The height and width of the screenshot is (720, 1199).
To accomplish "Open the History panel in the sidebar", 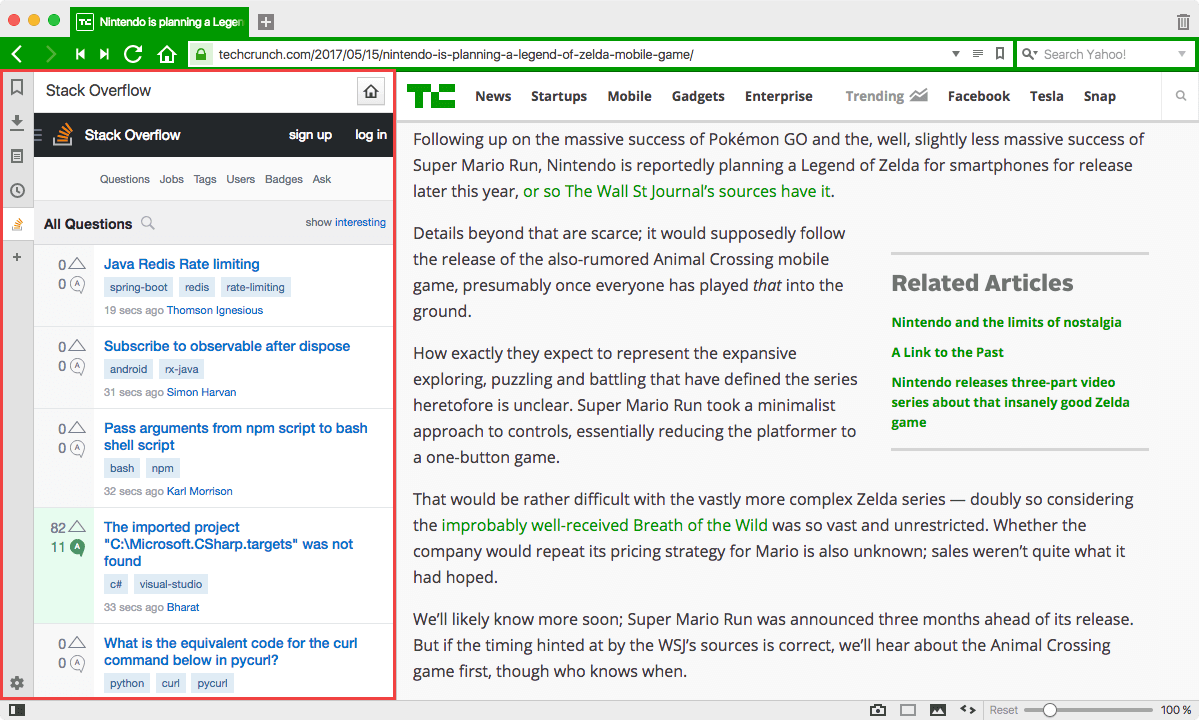I will (x=17, y=190).
